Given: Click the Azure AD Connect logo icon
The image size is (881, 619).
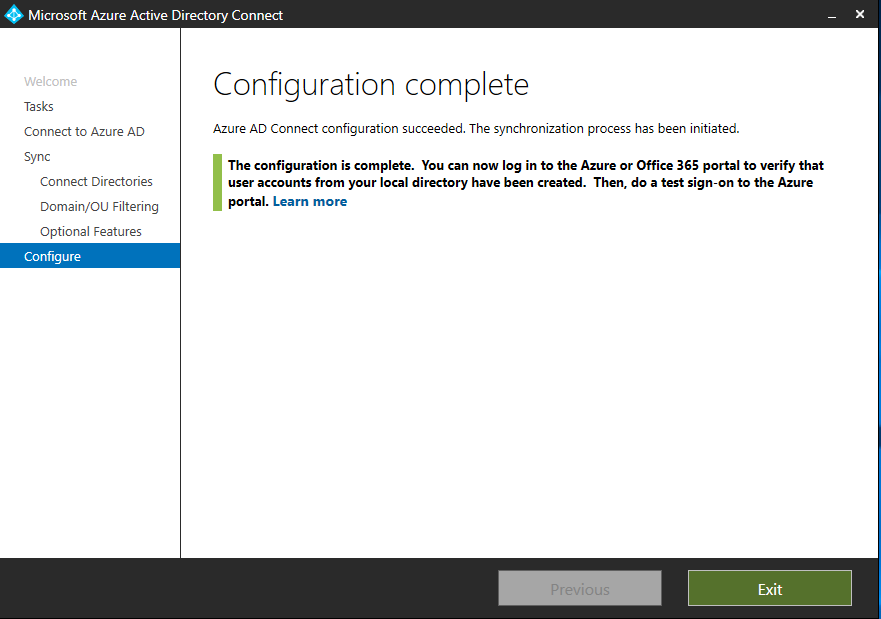Looking at the screenshot, I should (x=13, y=15).
